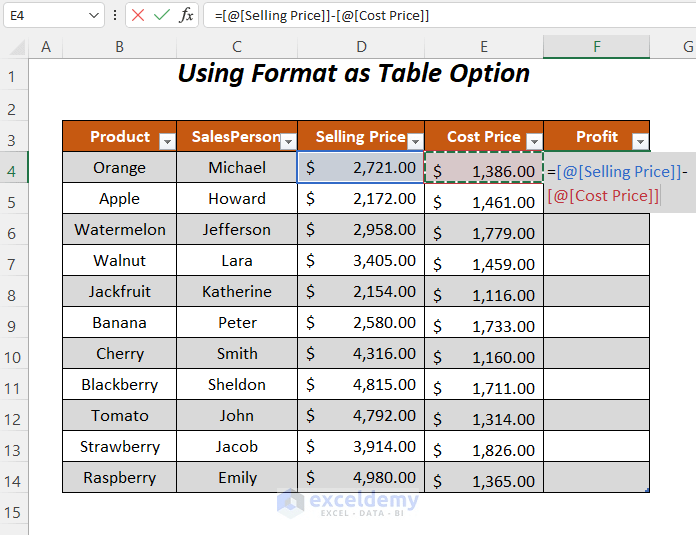The width and height of the screenshot is (696, 535).
Task: Select the Sheldon salesperson cell
Action: pos(237,384)
